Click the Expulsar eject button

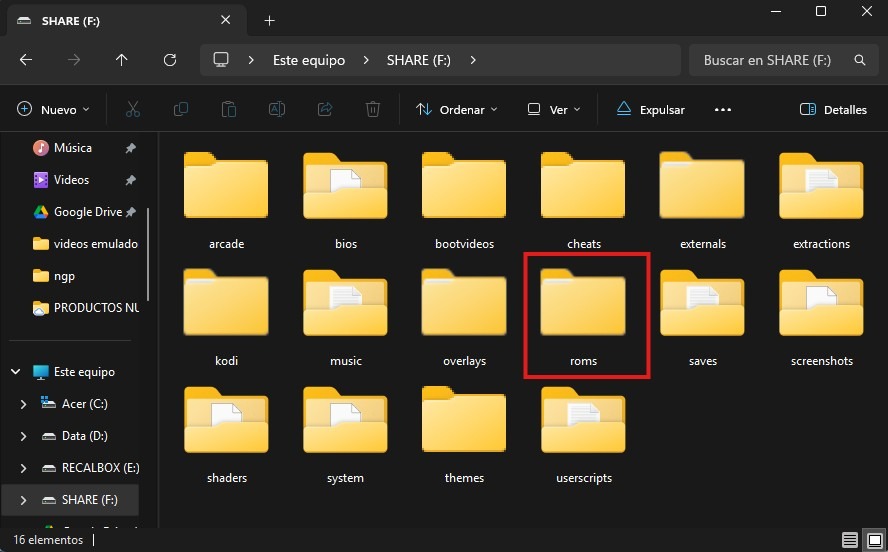[650, 109]
